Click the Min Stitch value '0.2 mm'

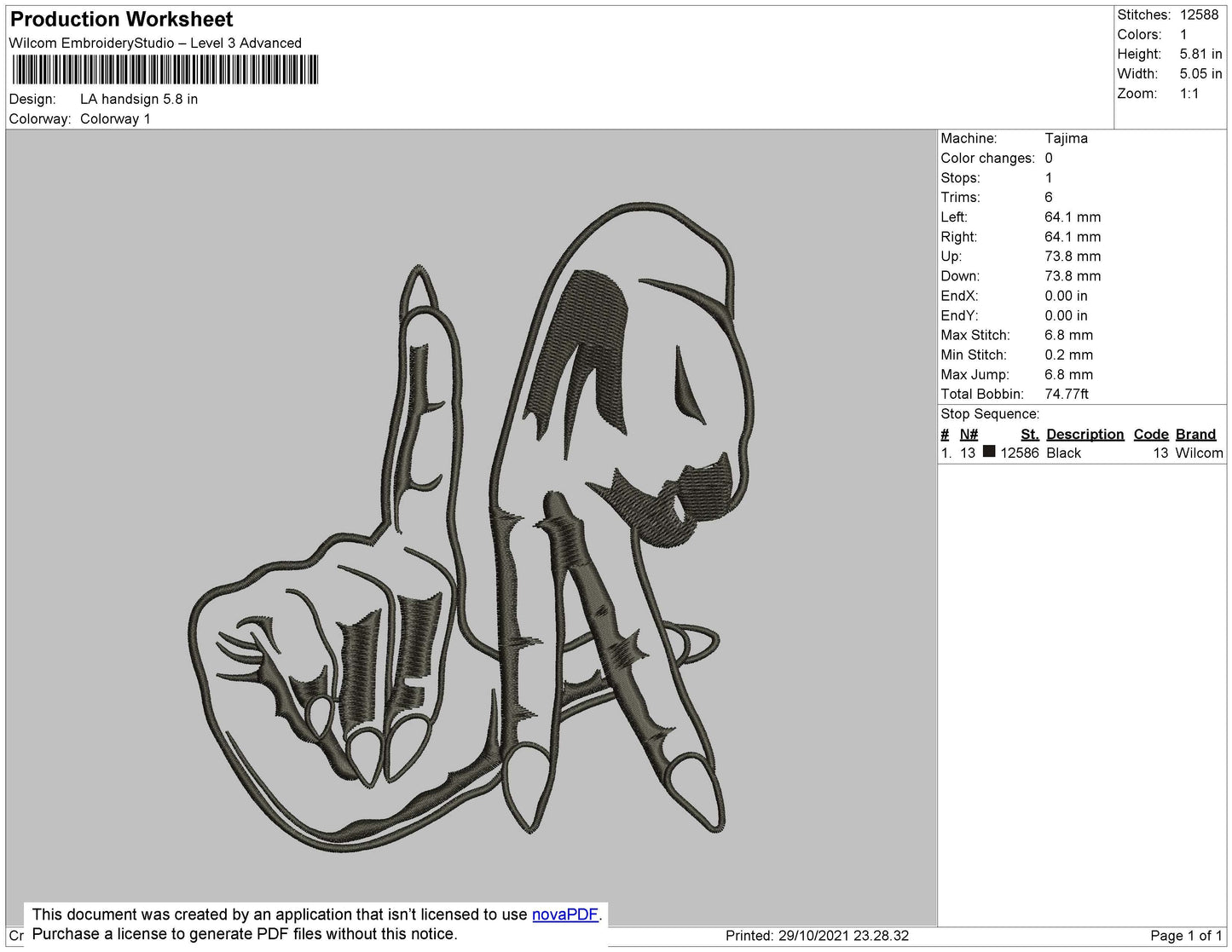[1067, 355]
